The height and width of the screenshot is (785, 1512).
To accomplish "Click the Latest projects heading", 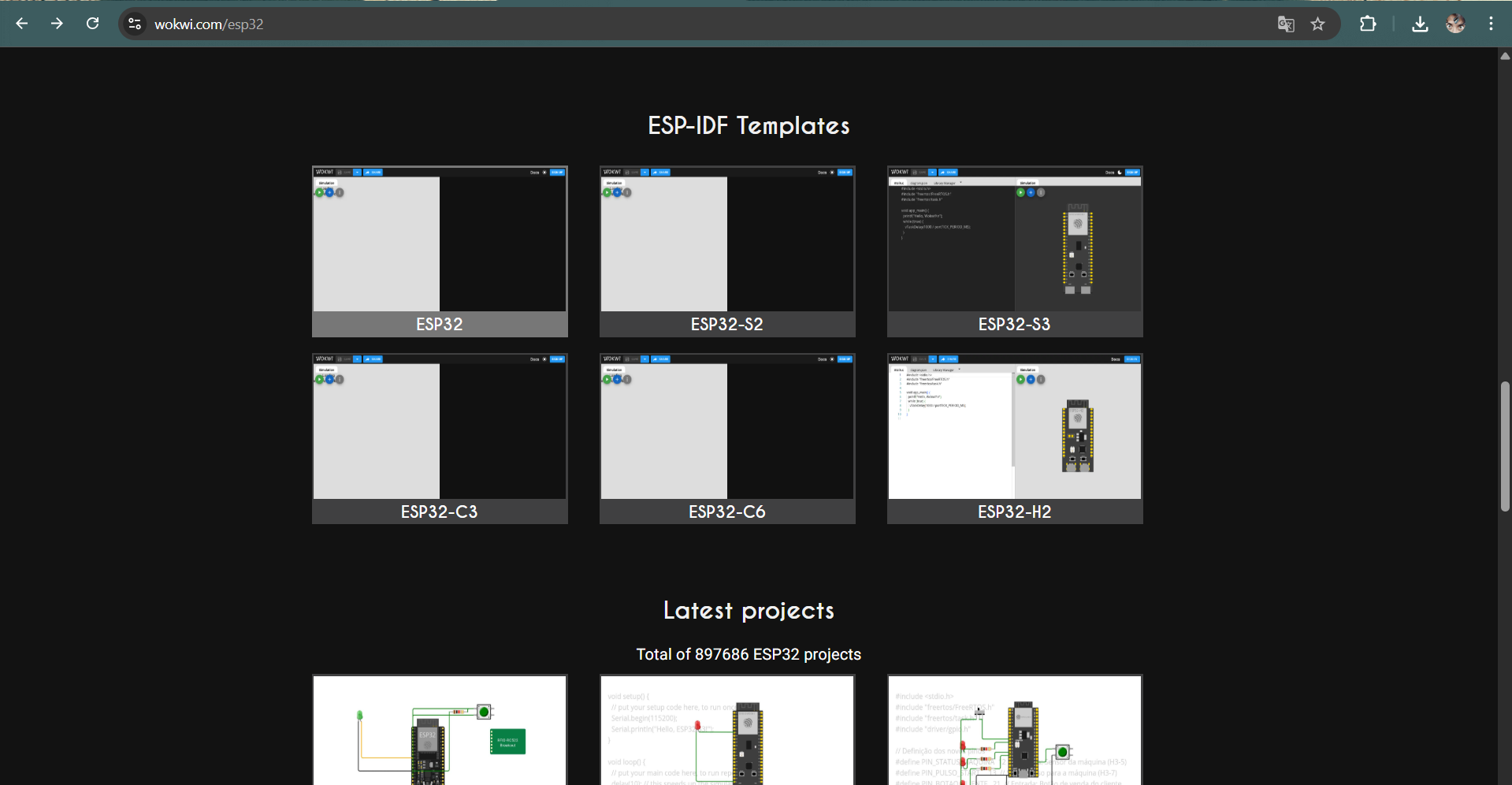I will click(x=749, y=611).
